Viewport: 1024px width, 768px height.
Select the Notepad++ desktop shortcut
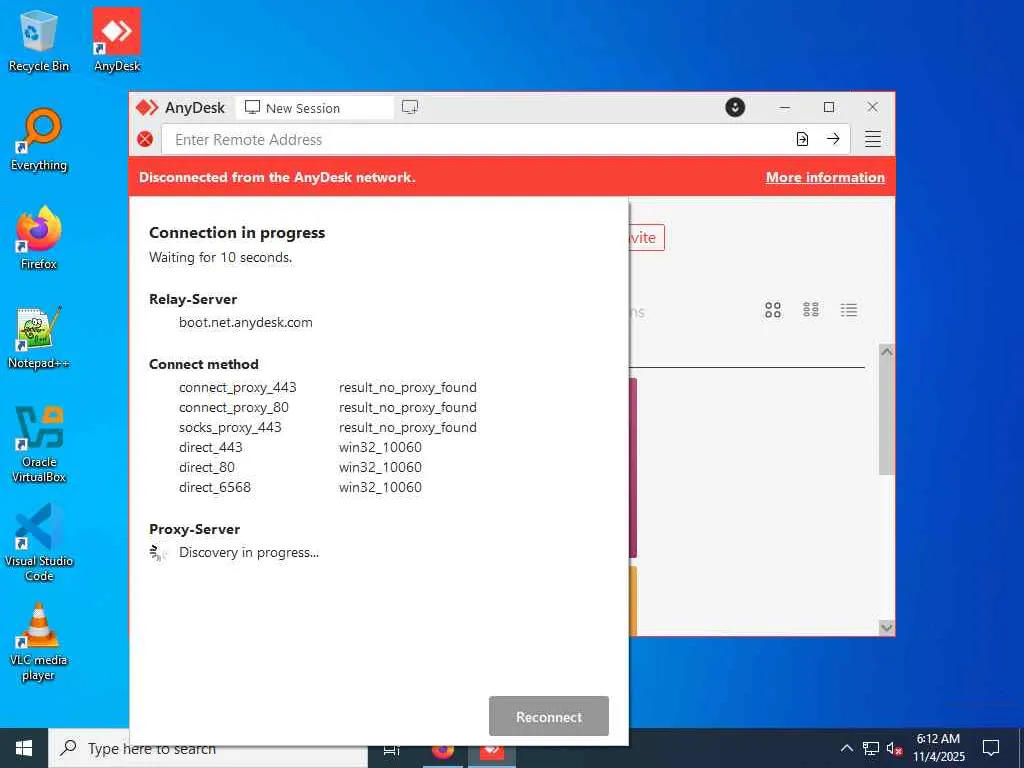coord(39,337)
